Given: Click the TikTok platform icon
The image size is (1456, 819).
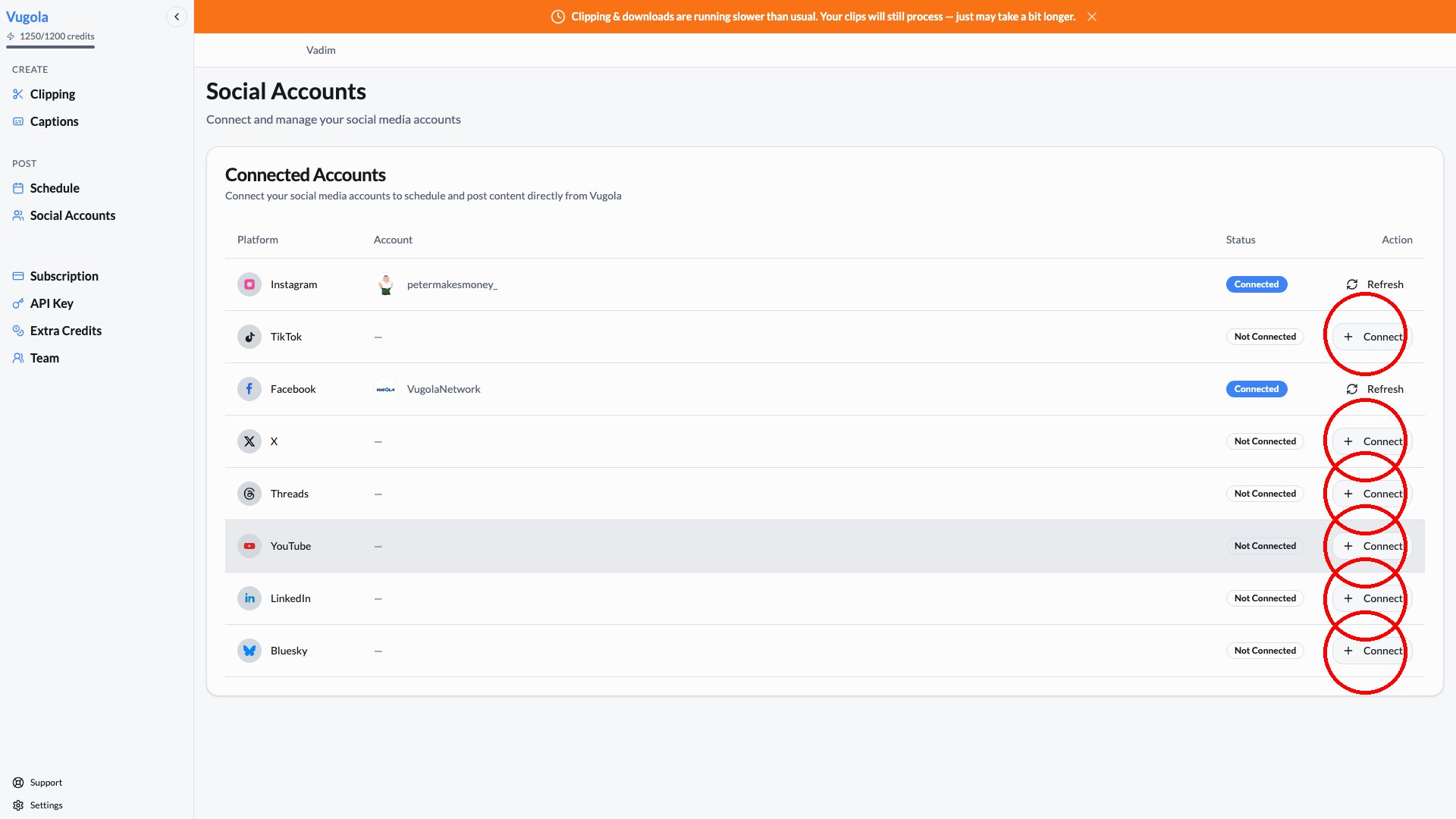Looking at the screenshot, I should point(249,337).
